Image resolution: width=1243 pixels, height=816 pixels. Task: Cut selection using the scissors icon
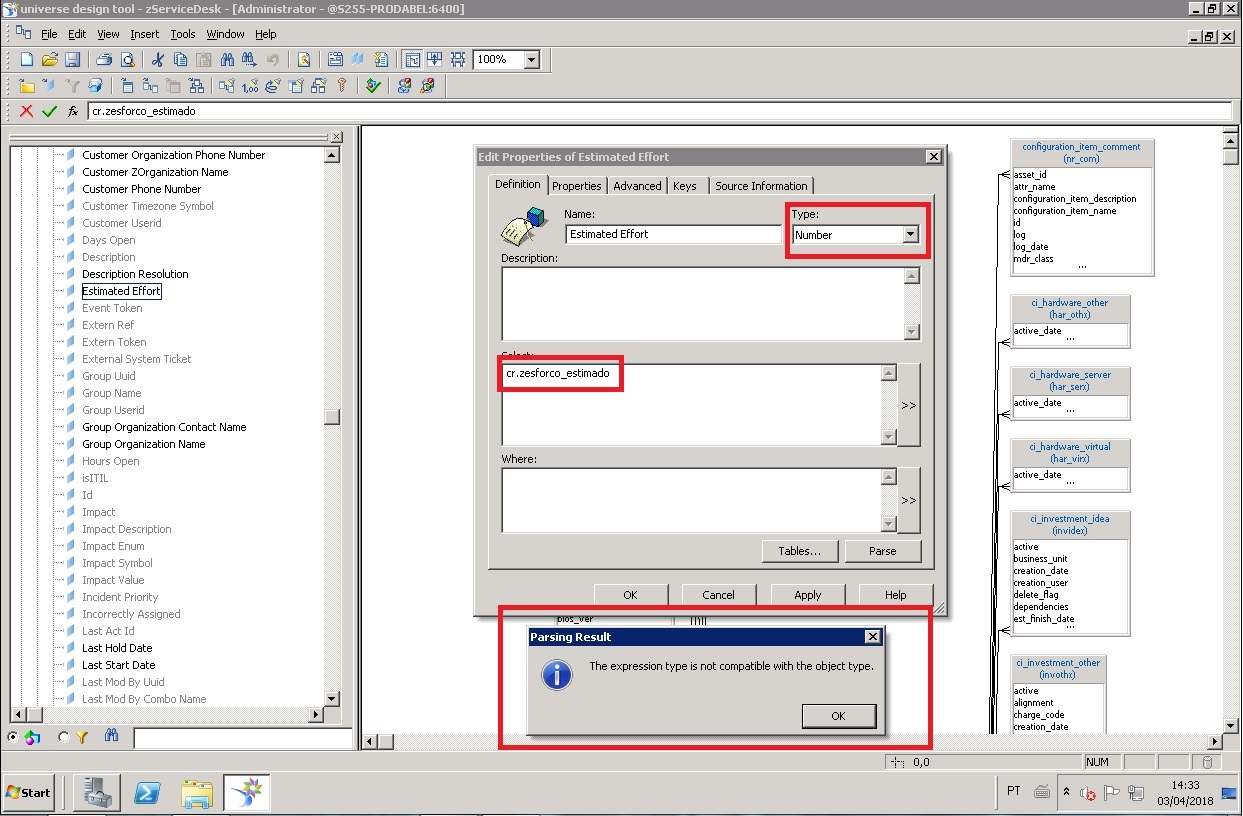coord(158,59)
